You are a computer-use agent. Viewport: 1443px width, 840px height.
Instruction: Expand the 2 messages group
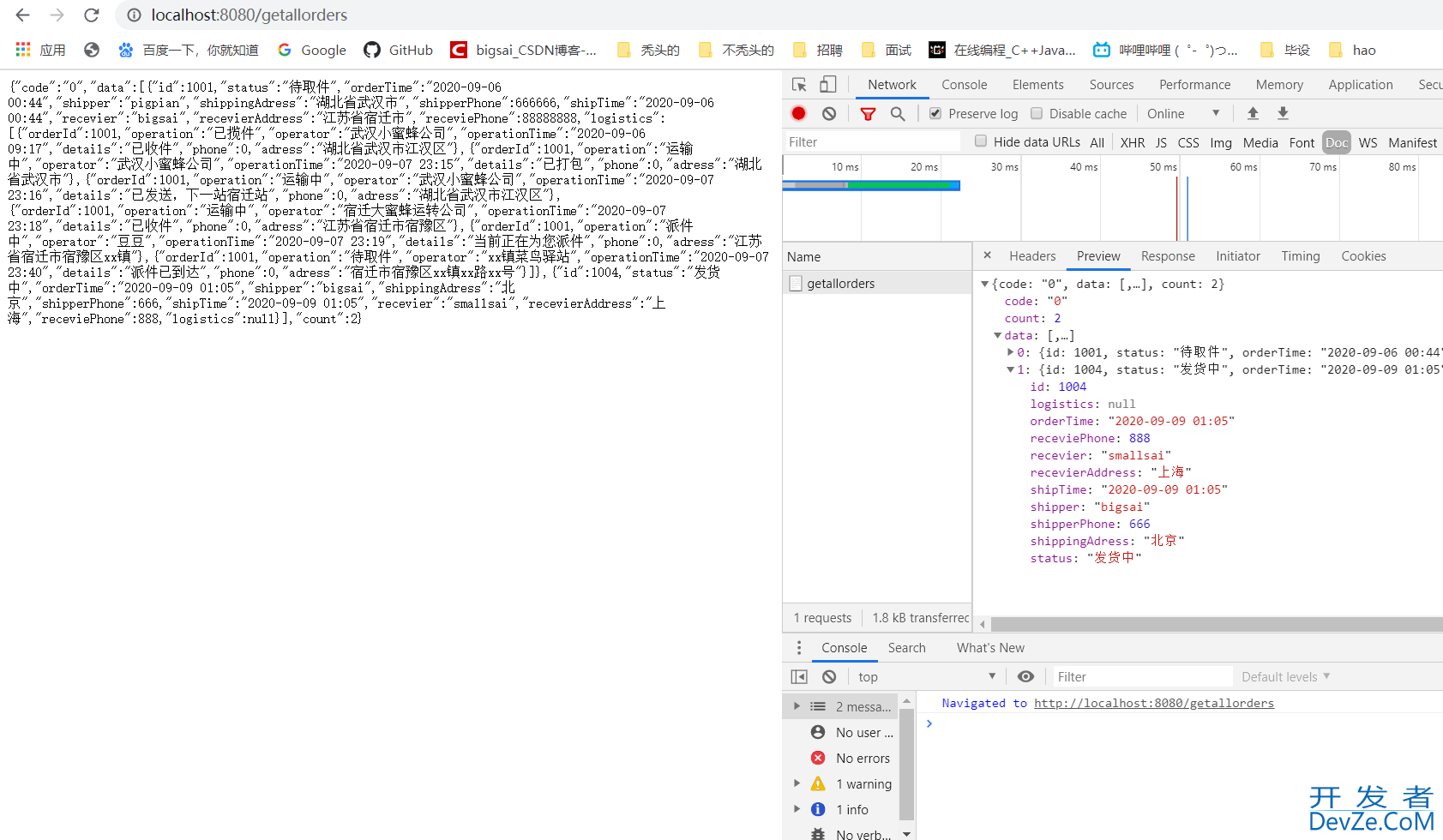tap(797, 706)
